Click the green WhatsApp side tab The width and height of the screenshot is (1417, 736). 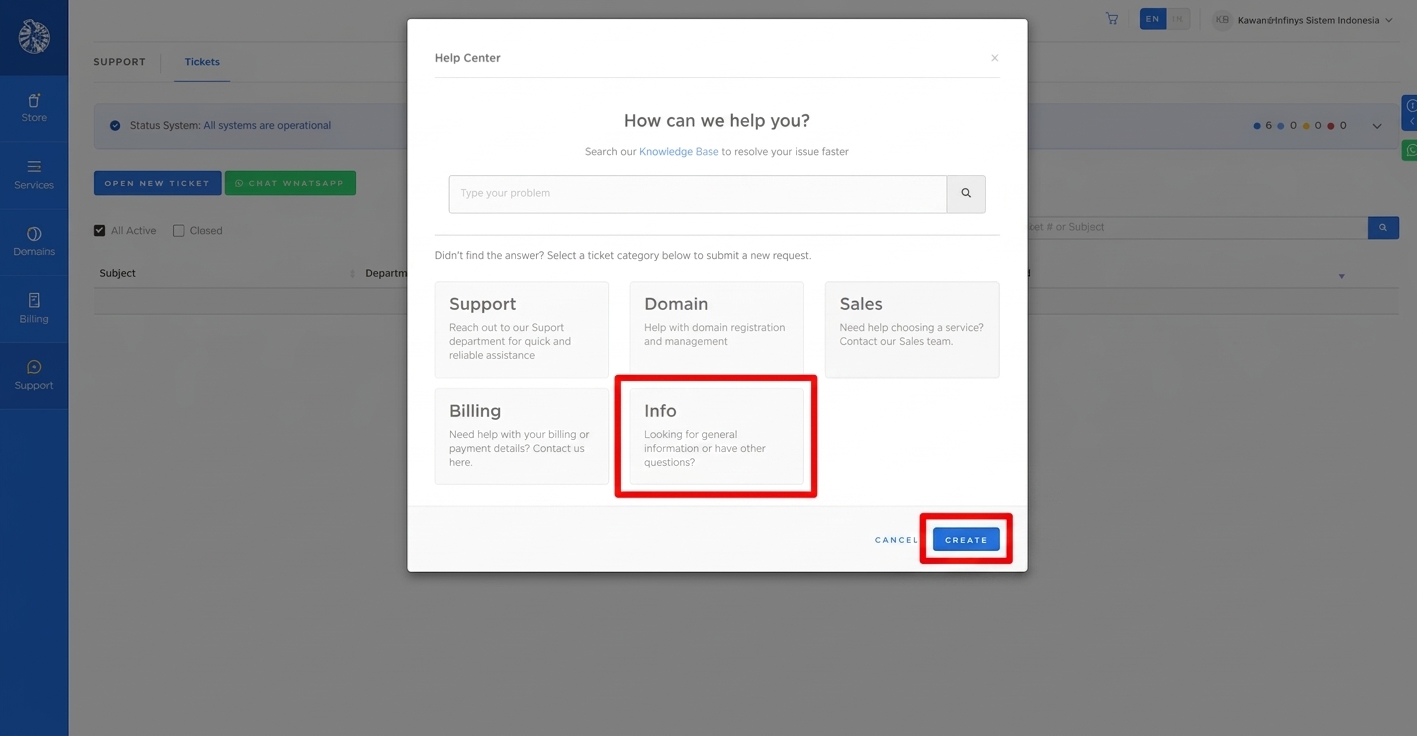[1410, 150]
